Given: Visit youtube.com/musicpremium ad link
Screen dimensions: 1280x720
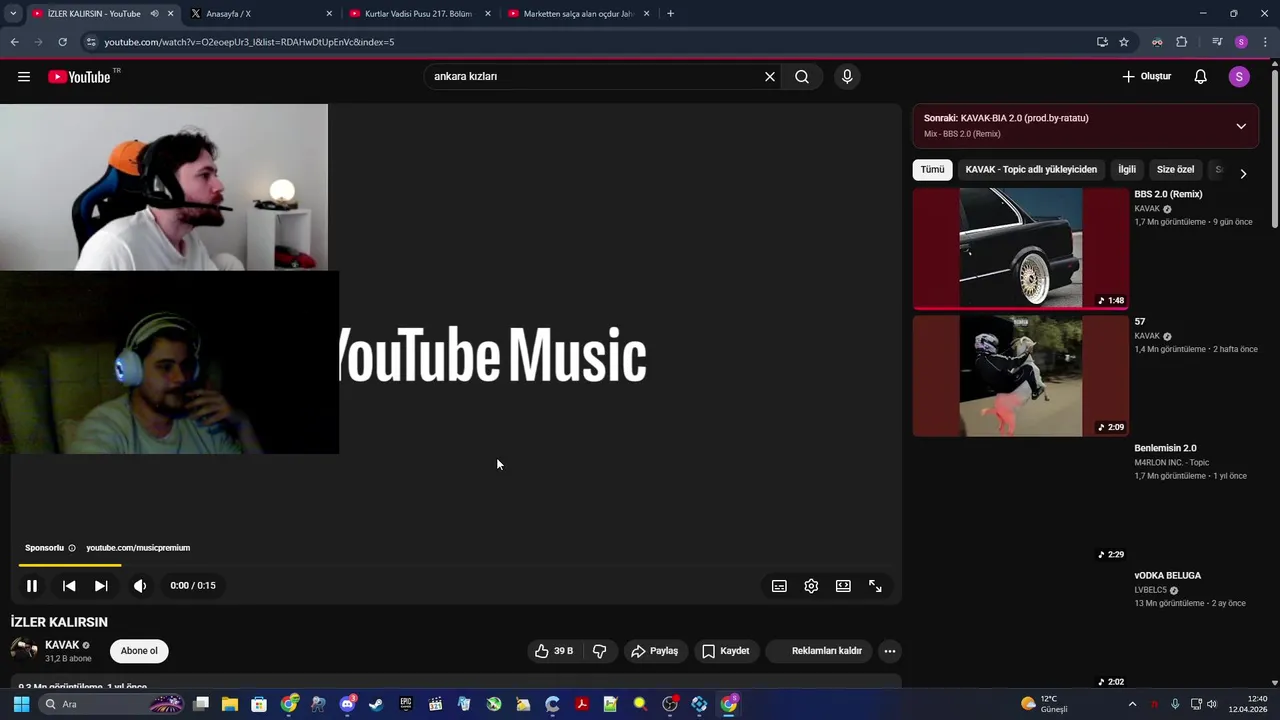Looking at the screenshot, I should coord(138,548).
